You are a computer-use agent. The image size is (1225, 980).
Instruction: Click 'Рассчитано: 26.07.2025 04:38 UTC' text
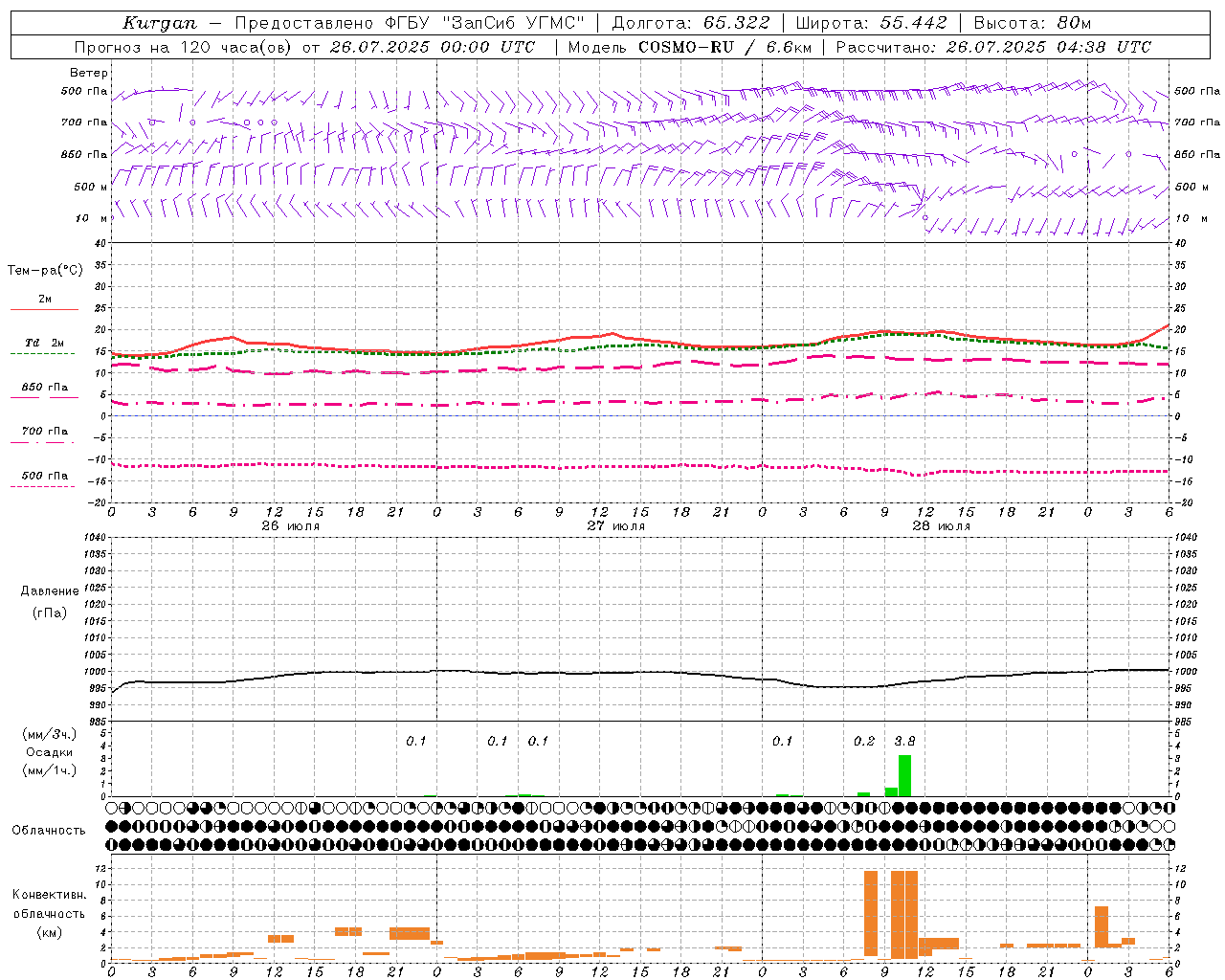(992, 47)
